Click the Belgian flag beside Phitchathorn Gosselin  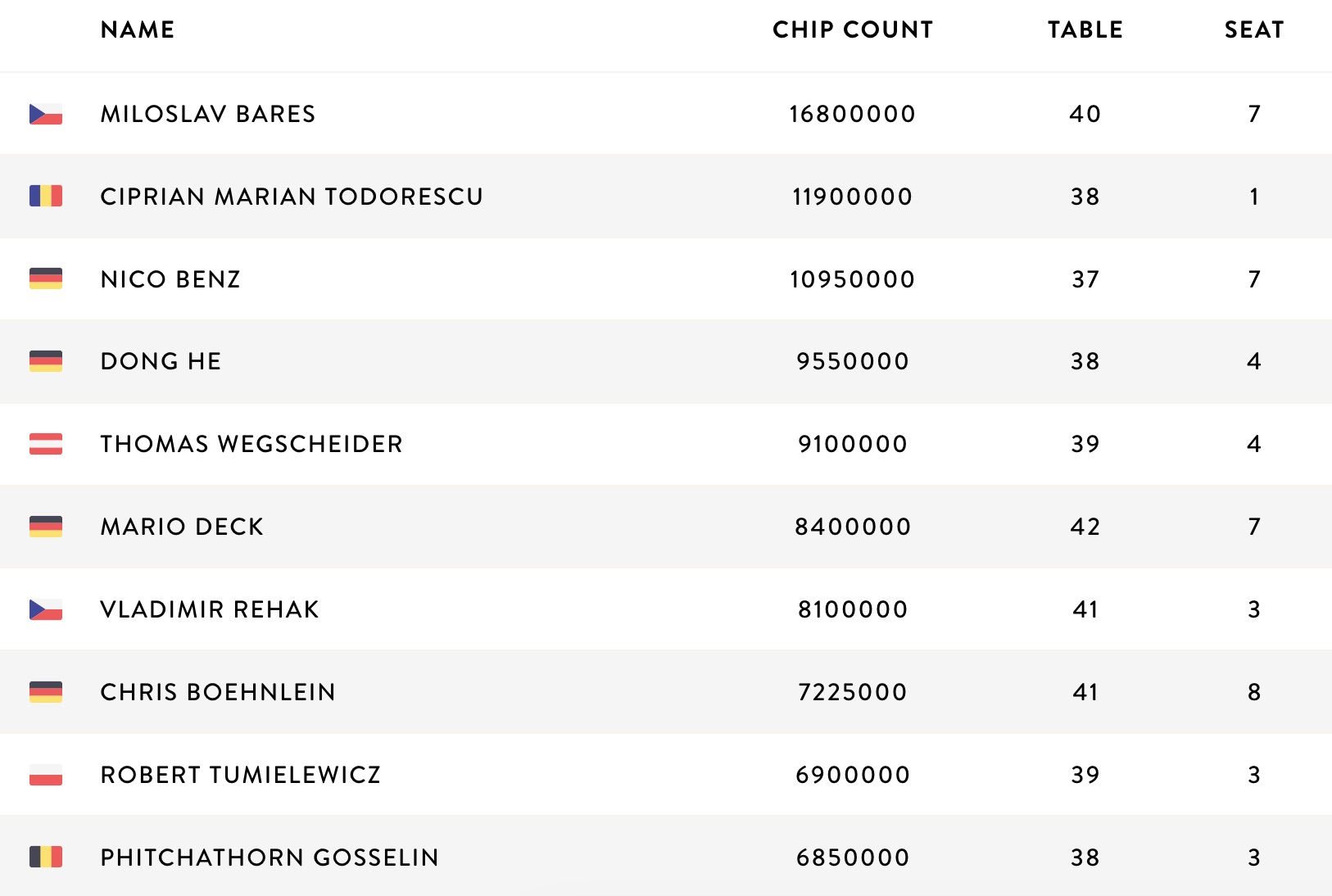(46, 858)
